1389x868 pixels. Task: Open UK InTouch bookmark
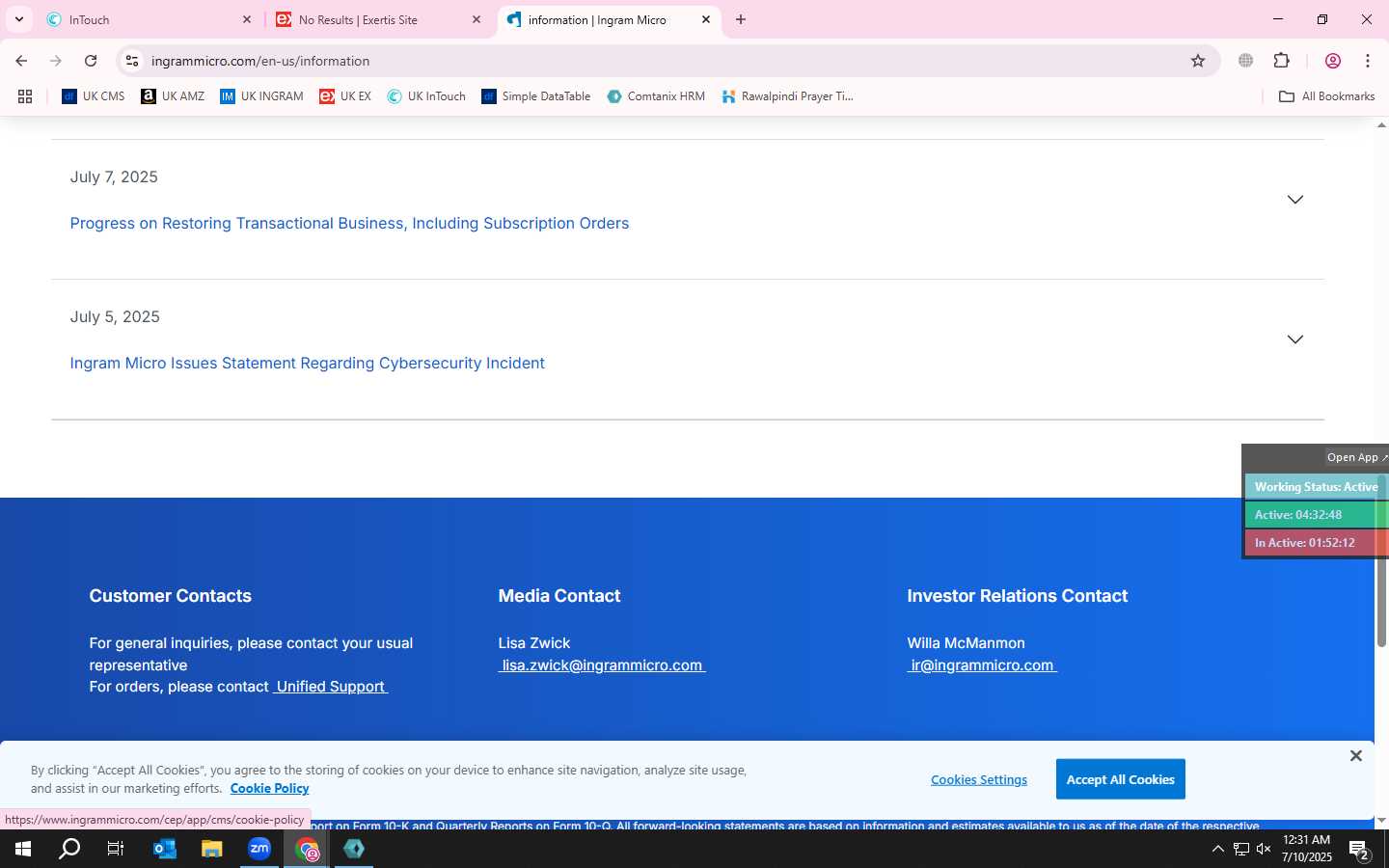tap(426, 96)
